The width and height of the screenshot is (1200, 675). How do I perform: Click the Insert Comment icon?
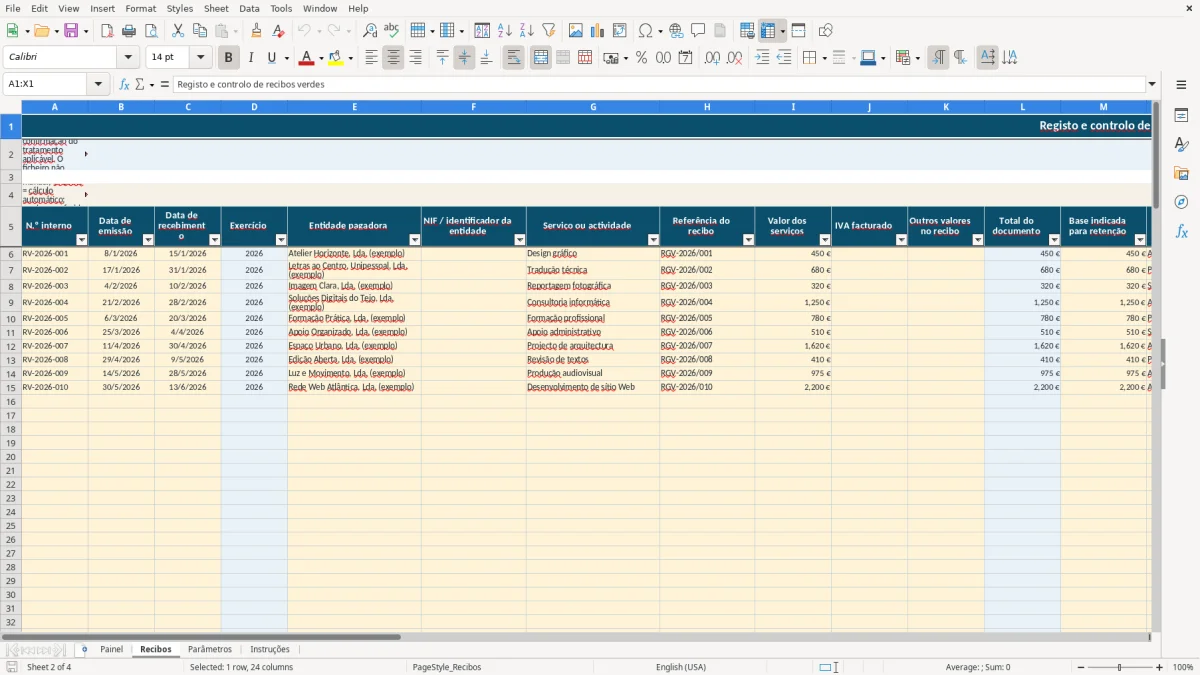point(698,31)
